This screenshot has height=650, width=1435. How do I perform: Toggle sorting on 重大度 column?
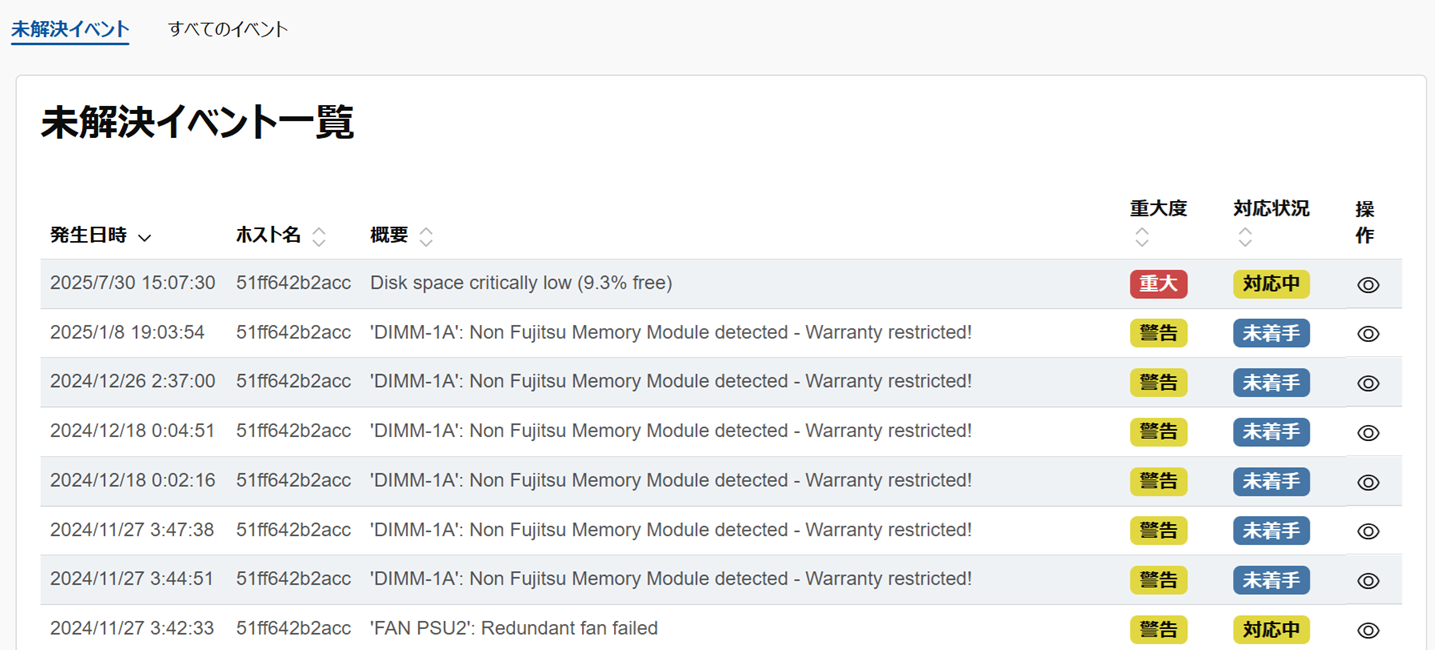pos(1142,237)
